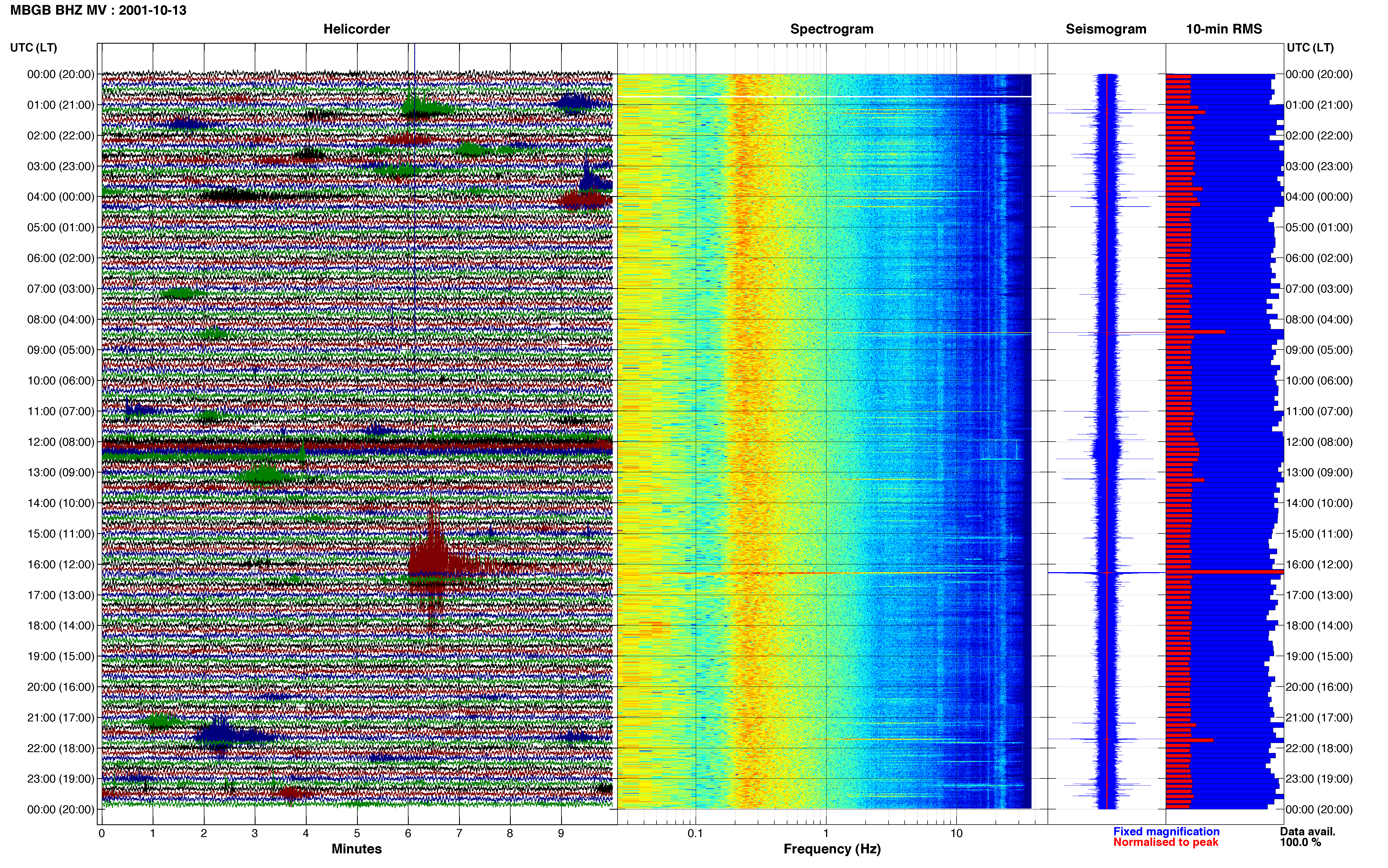Click the left-axis time label "07:00 (03:00)"
This screenshot has height=868, width=1388.
61,289
